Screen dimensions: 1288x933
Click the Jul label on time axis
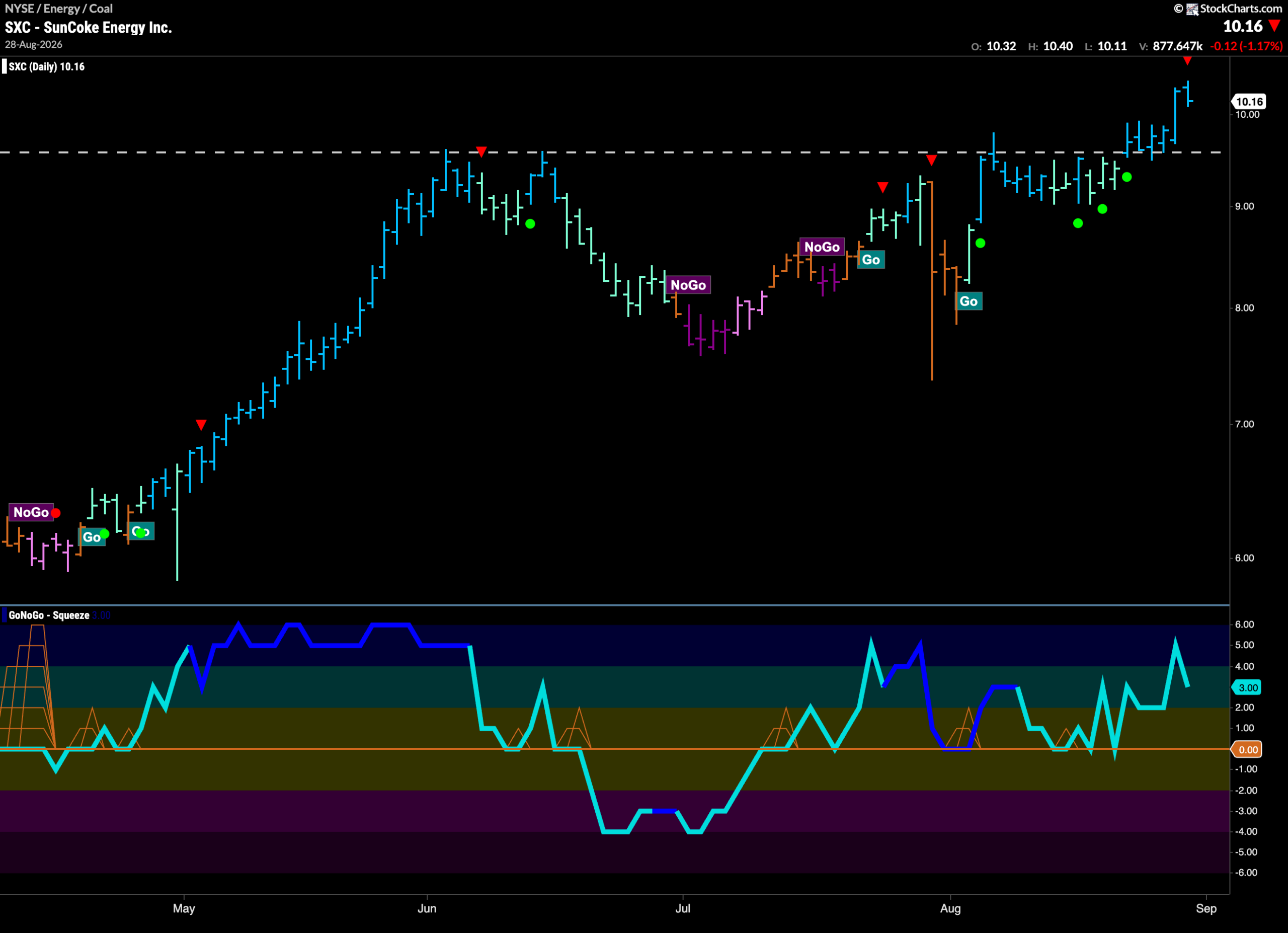683,908
